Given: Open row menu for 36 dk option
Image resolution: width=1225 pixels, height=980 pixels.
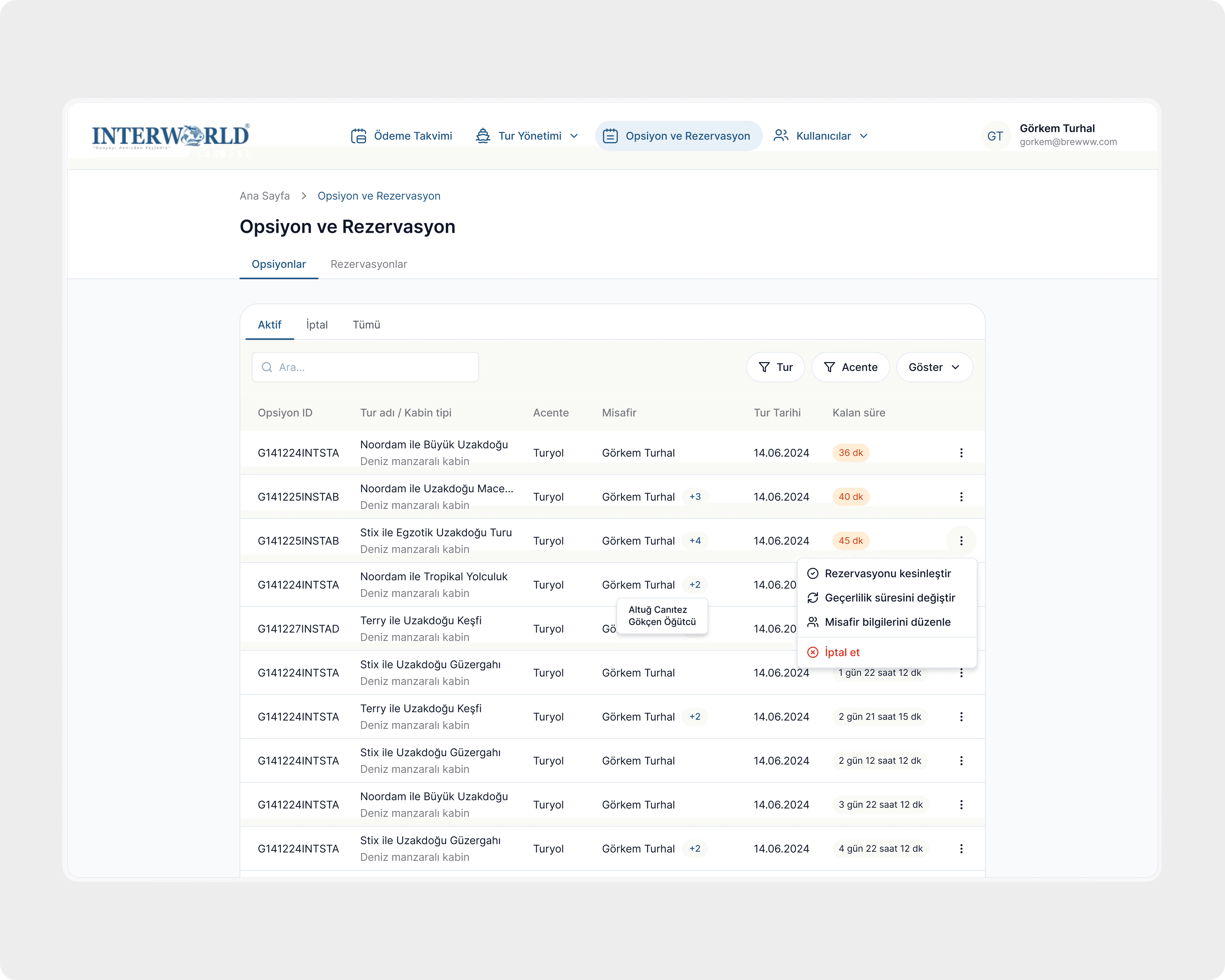Looking at the screenshot, I should click(961, 453).
